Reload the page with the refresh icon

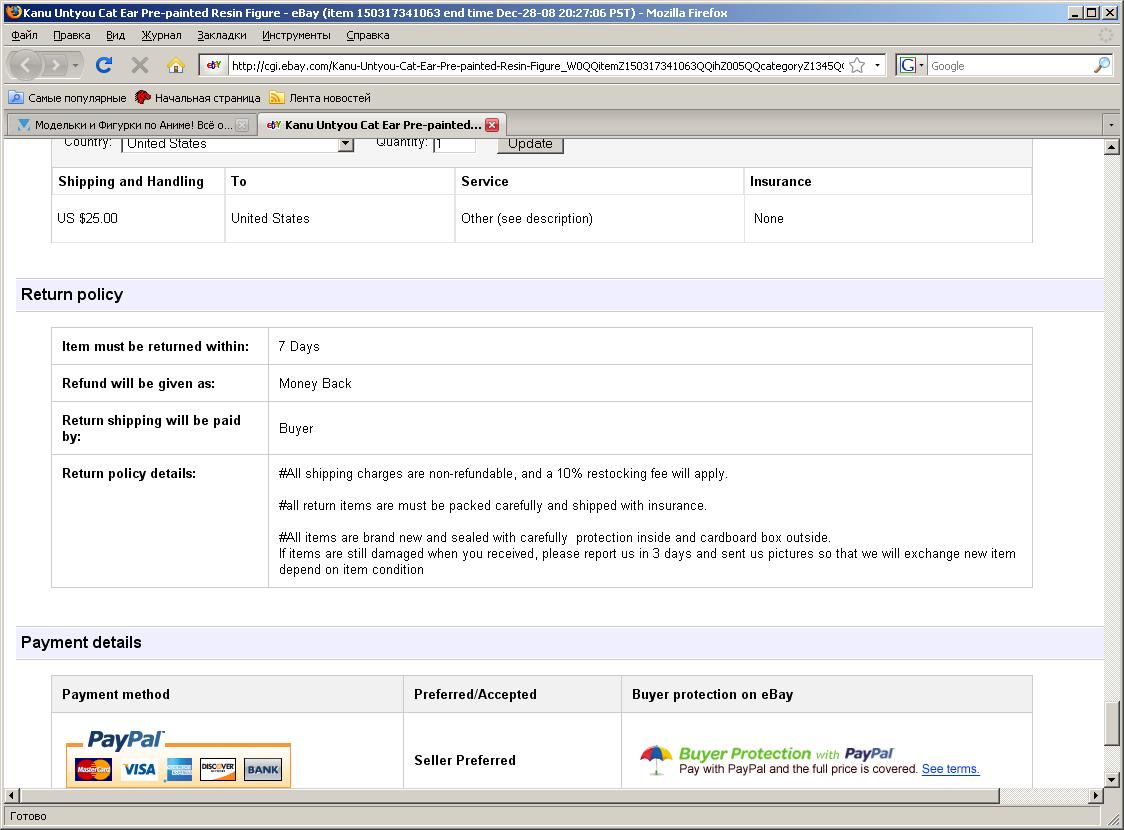(103, 65)
